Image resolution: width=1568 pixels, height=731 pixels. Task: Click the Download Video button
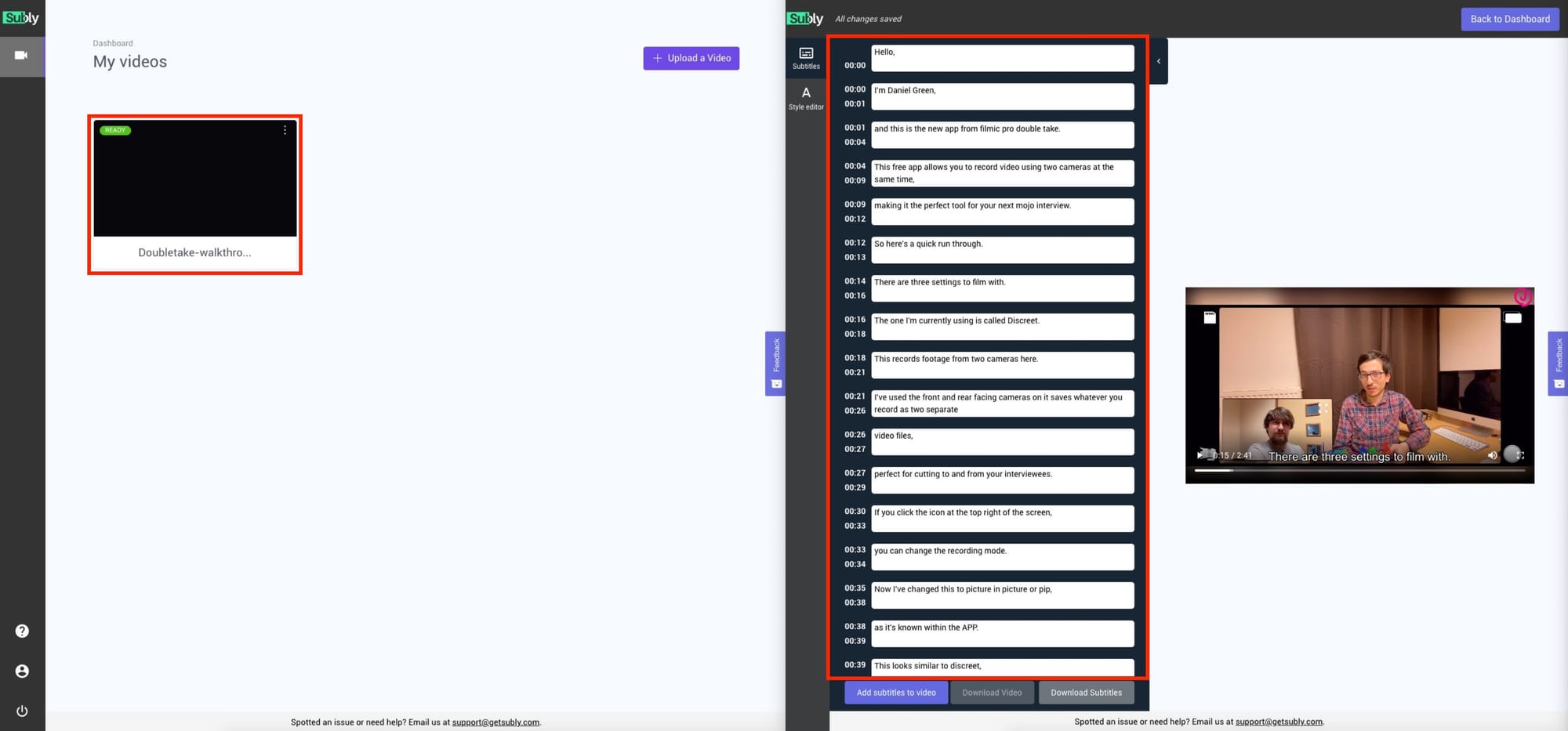992,693
